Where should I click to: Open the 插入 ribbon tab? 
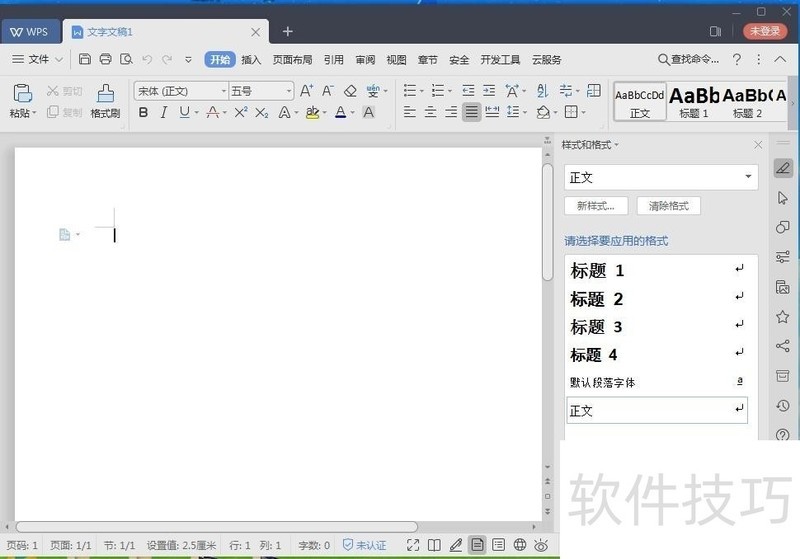(x=251, y=60)
